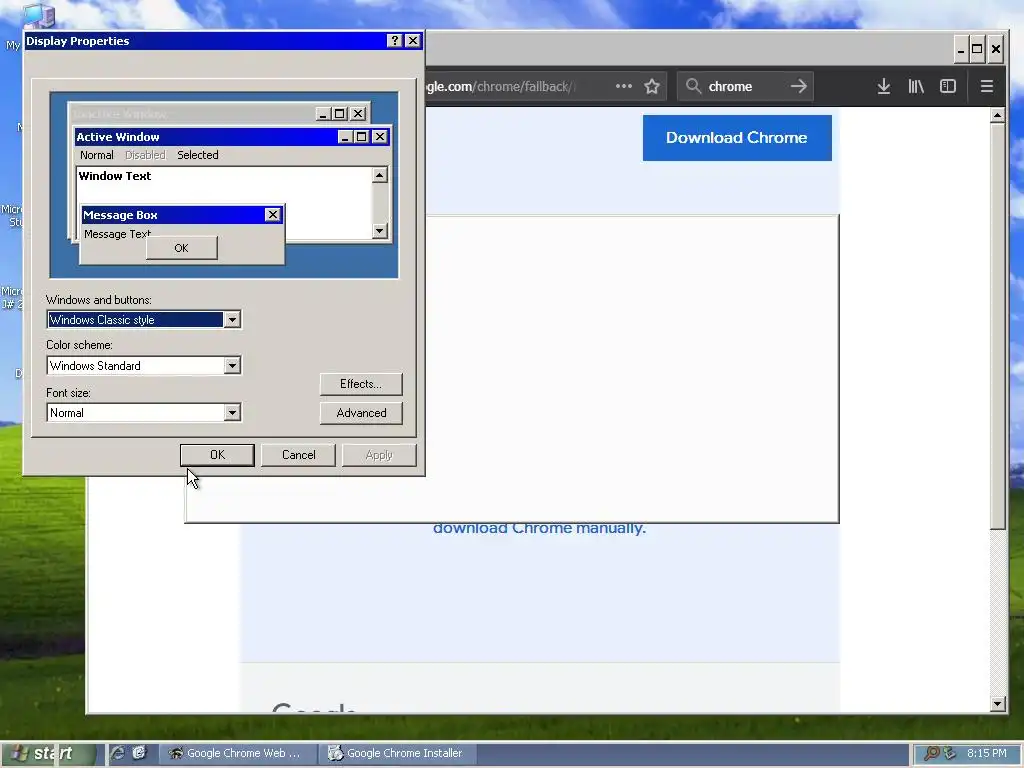Open the My Computer desktop icon

[38, 16]
